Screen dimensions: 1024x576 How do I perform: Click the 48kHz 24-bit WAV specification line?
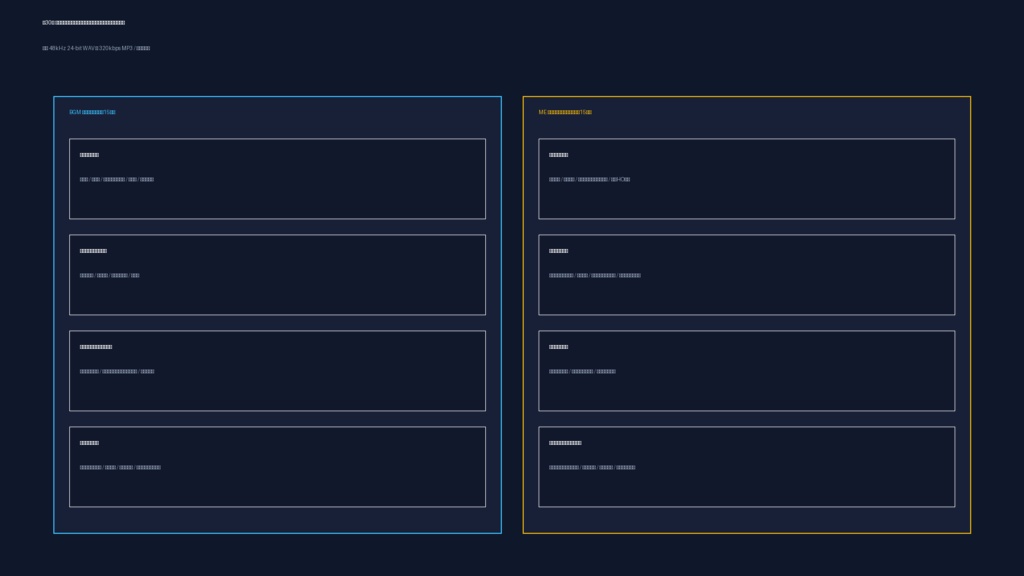[96, 48]
